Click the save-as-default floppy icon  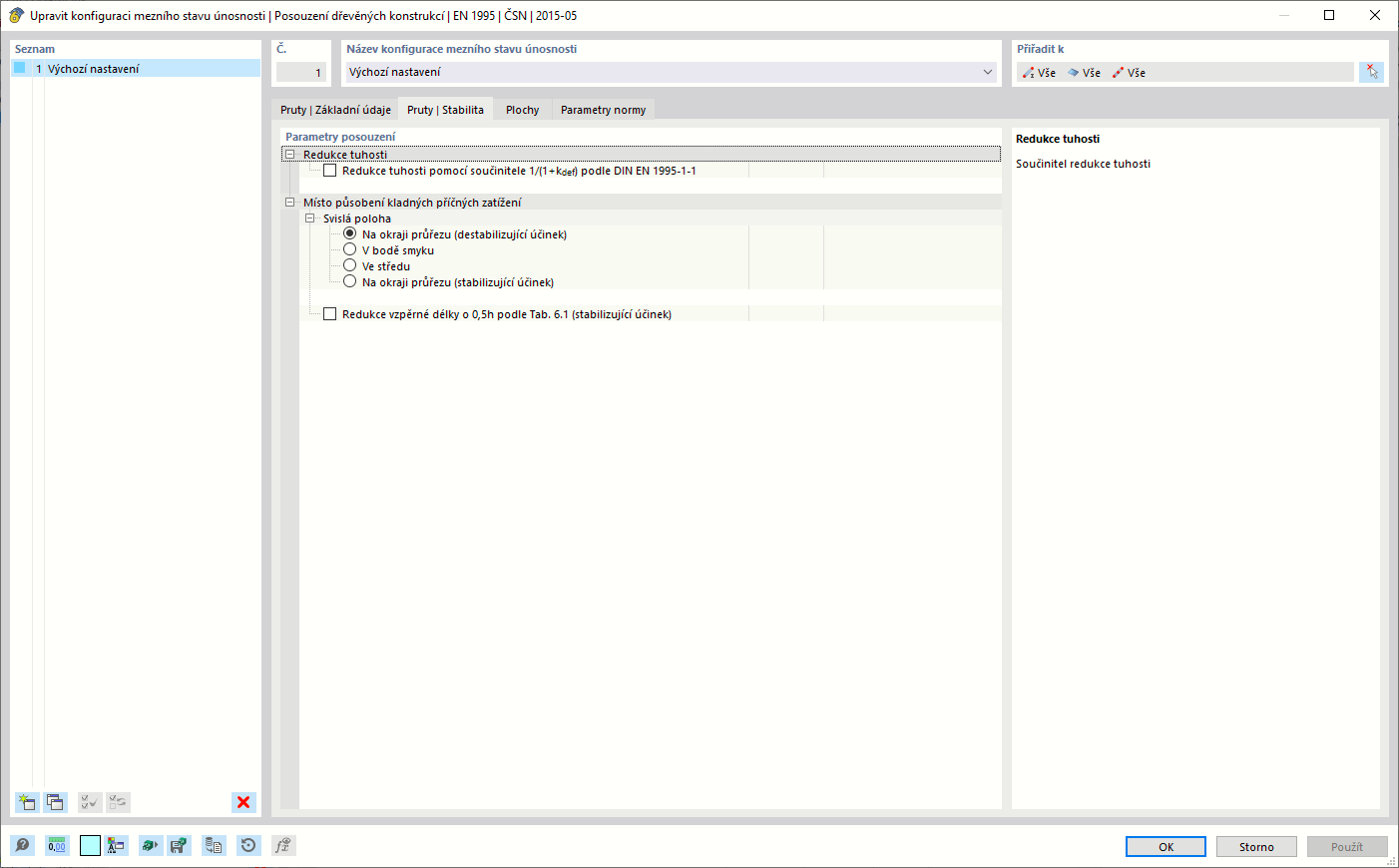click(179, 846)
